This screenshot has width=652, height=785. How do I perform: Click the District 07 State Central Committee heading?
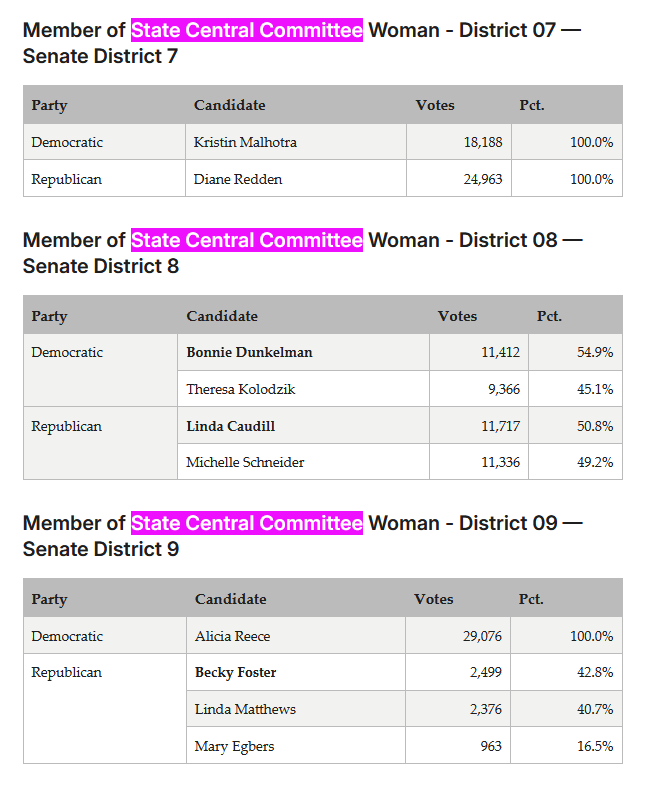click(x=301, y=43)
